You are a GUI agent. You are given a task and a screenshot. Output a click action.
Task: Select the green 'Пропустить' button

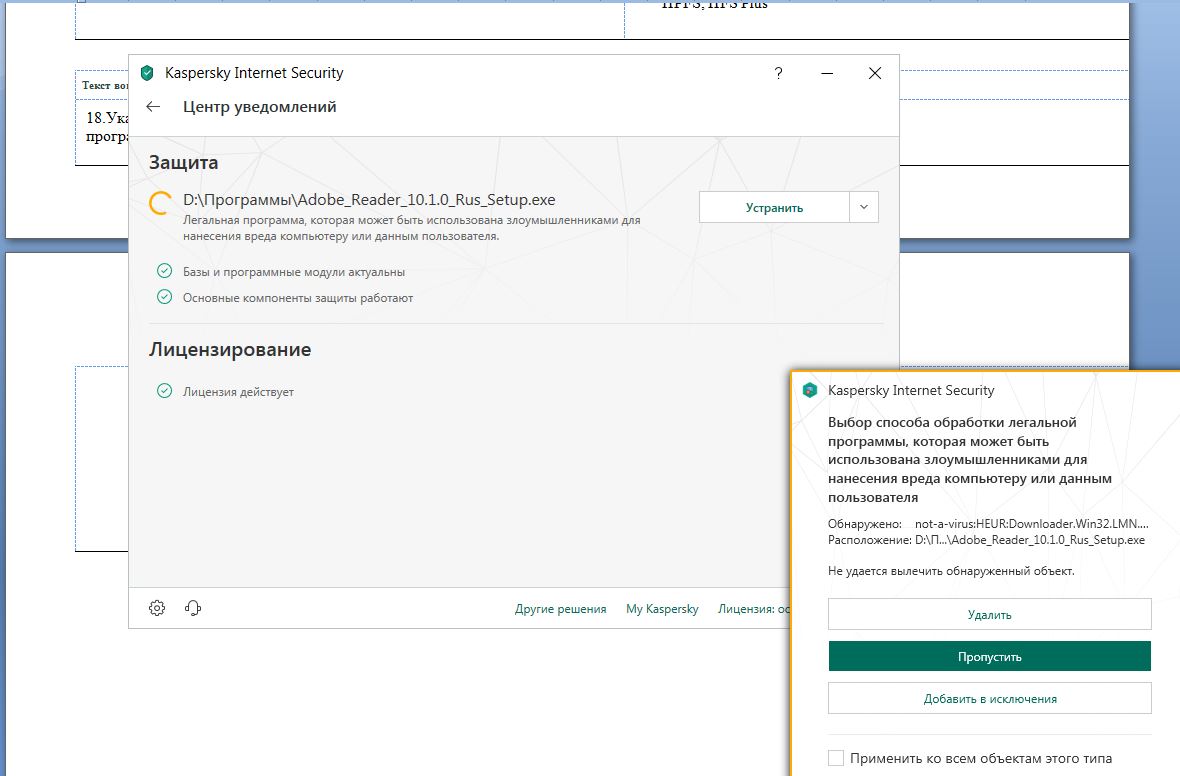pyautogui.click(x=989, y=657)
